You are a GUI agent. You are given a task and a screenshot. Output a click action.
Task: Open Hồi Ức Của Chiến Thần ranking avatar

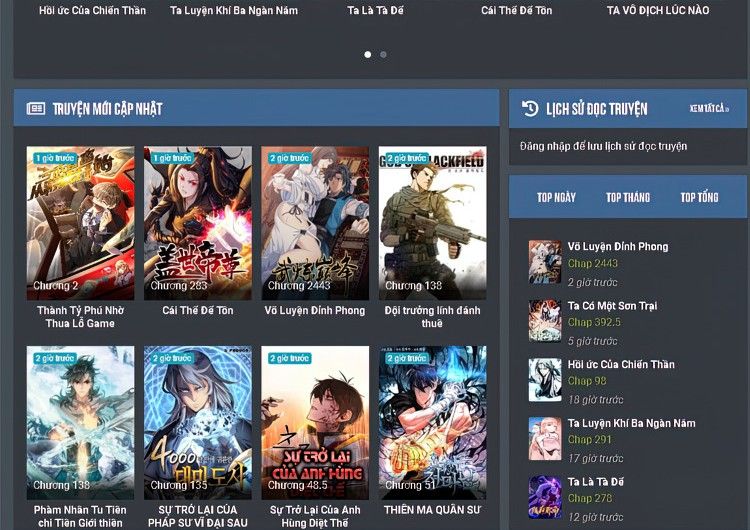(x=545, y=380)
